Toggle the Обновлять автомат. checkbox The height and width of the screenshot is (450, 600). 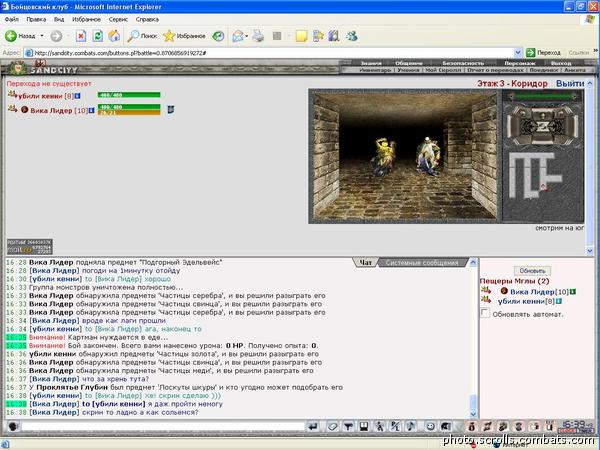point(485,313)
